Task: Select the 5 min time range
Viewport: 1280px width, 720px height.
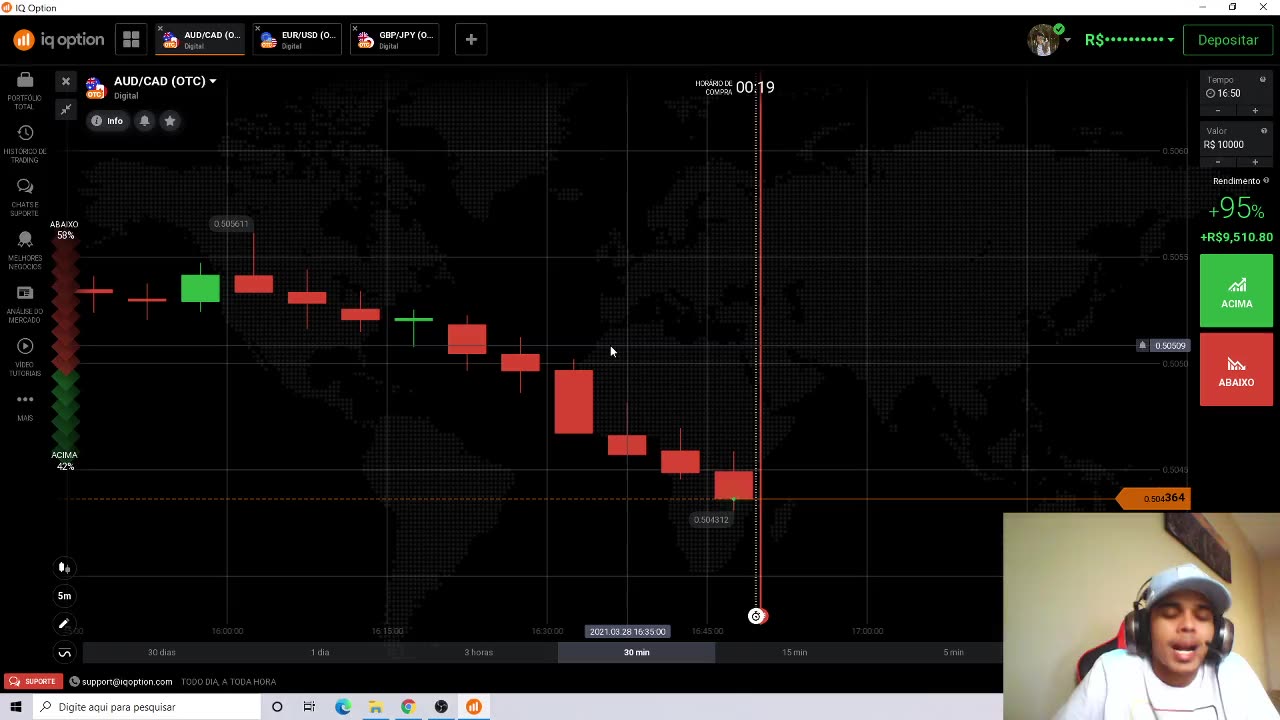Action: pyautogui.click(x=953, y=653)
